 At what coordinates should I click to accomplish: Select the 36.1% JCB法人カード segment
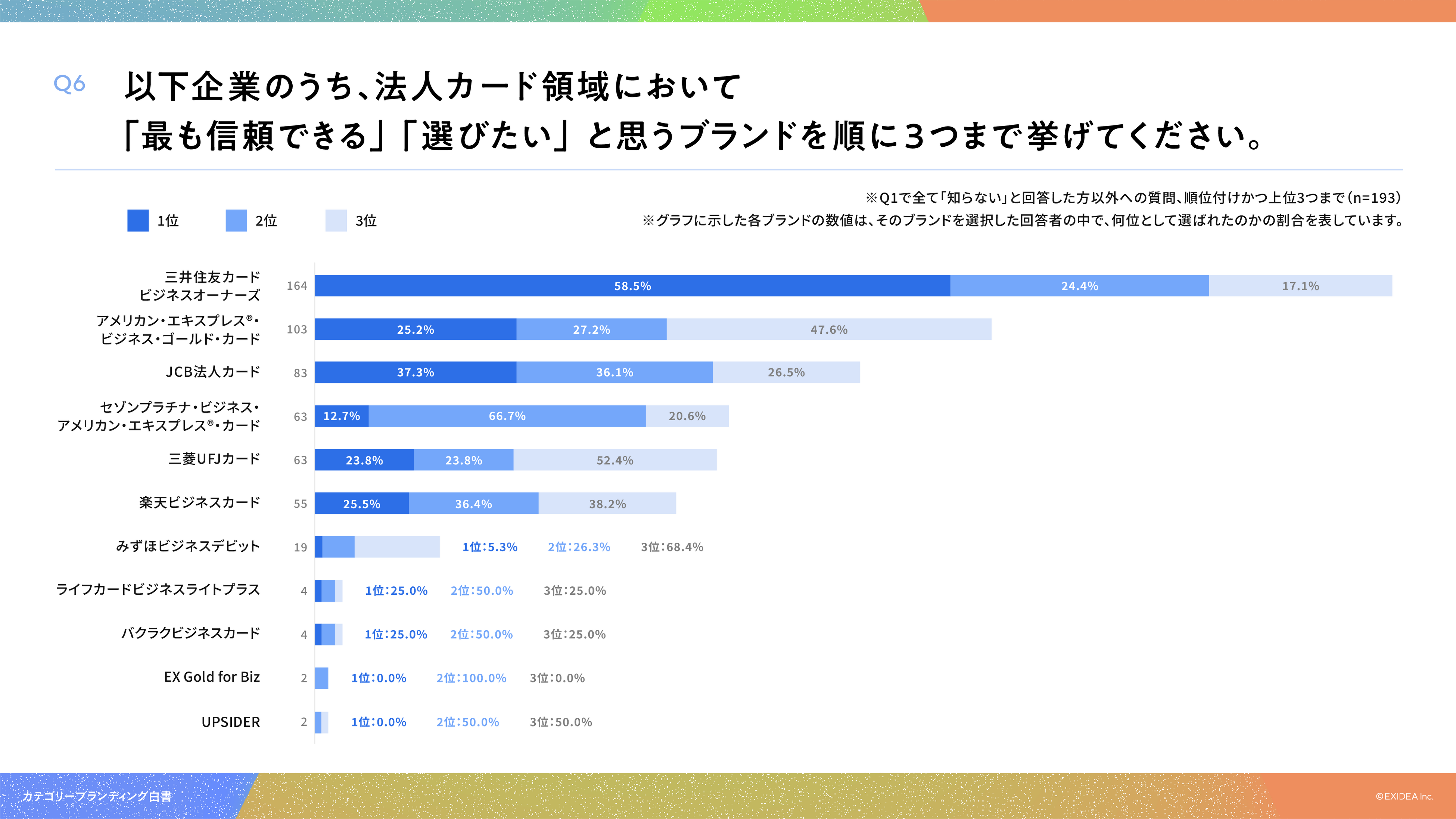point(615,373)
